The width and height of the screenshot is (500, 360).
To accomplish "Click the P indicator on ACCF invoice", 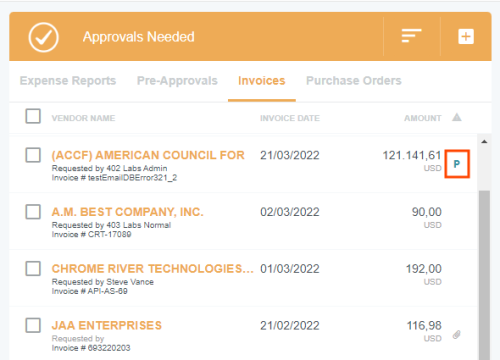I will [457, 164].
